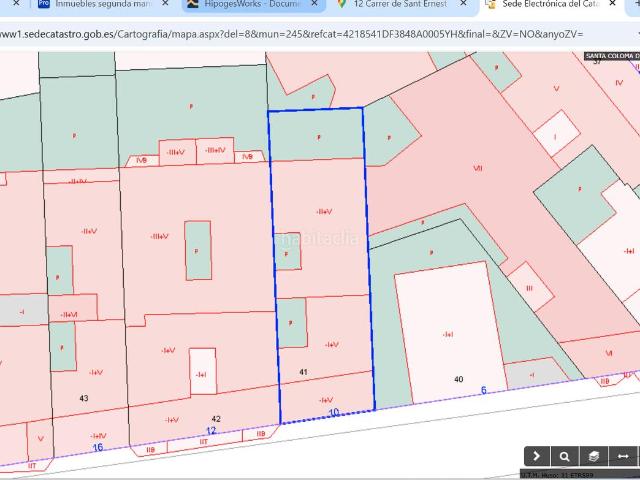Click the magnifier search icon on map toolbar
Image resolution: width=640 pixels, height=480 pixels.
(x=565, y=456)
